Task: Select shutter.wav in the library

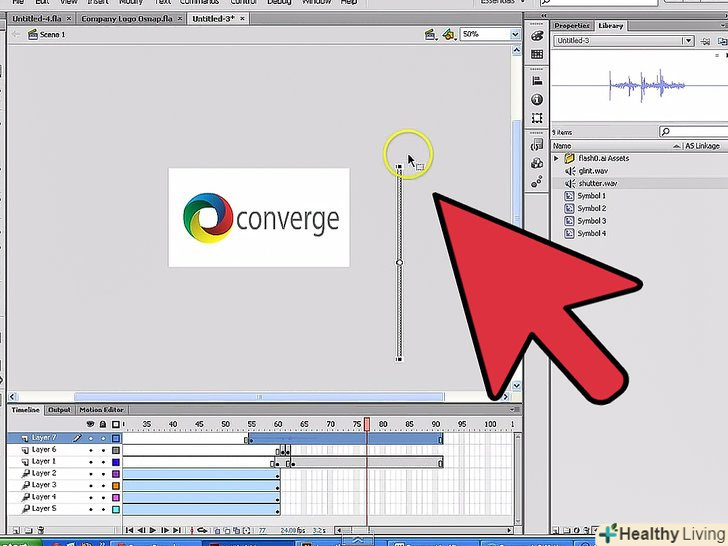Action: pos(598,183)
